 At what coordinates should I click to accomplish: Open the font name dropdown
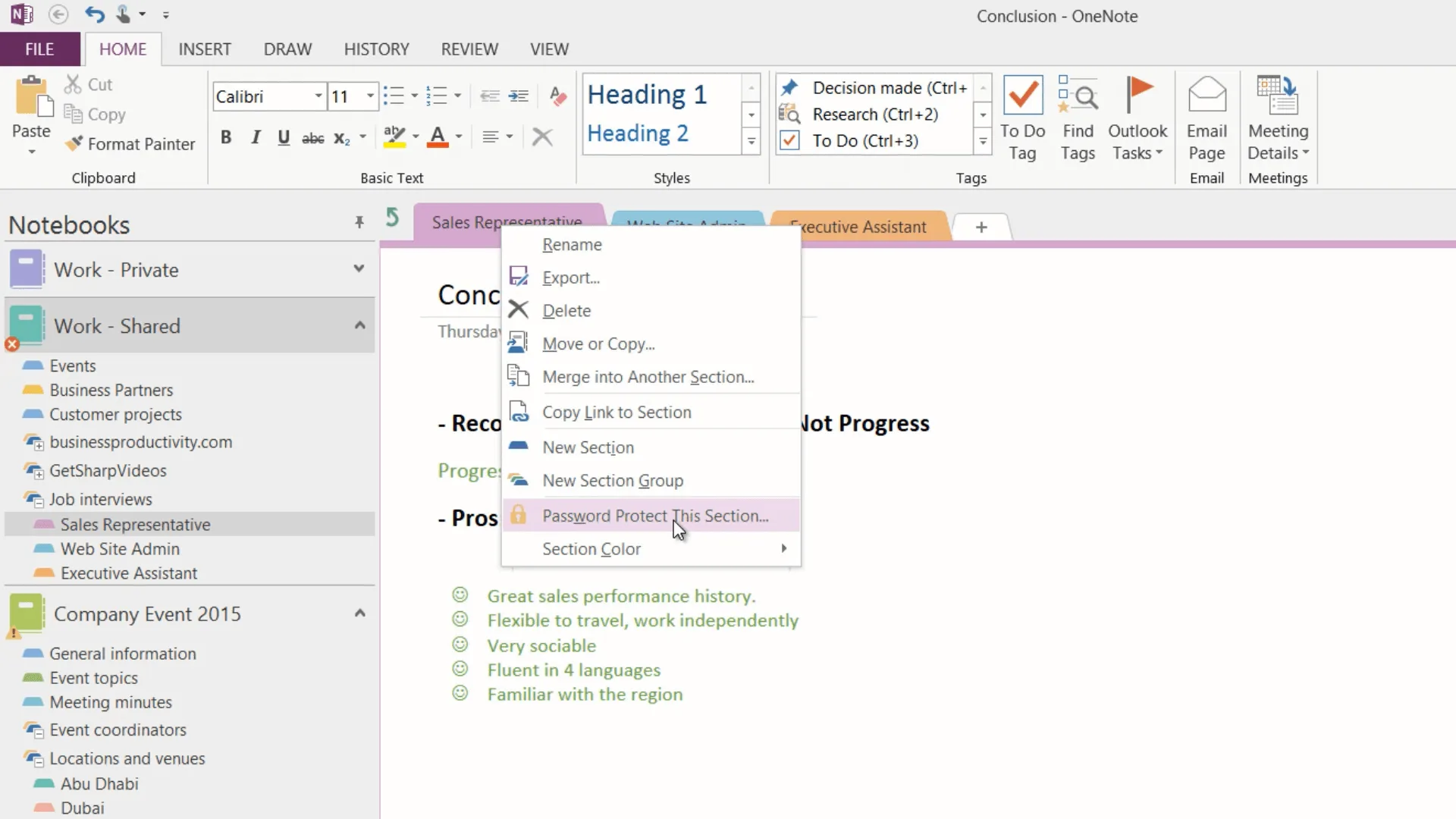point(318,96)
